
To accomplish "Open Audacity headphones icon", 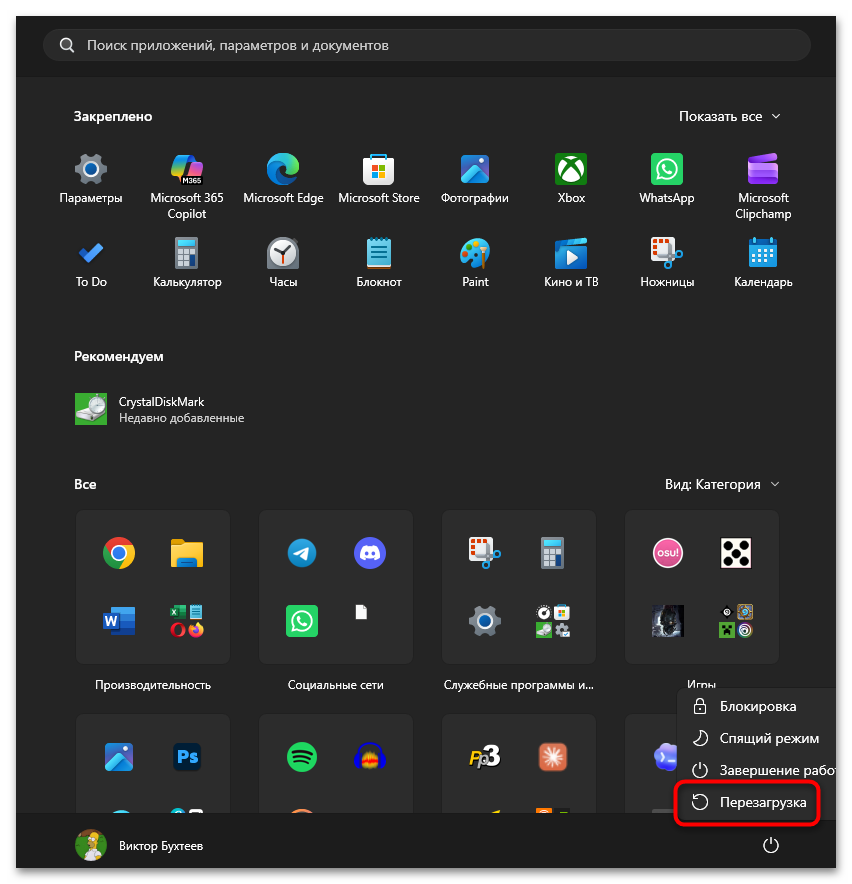I will [x=369, y=757].
